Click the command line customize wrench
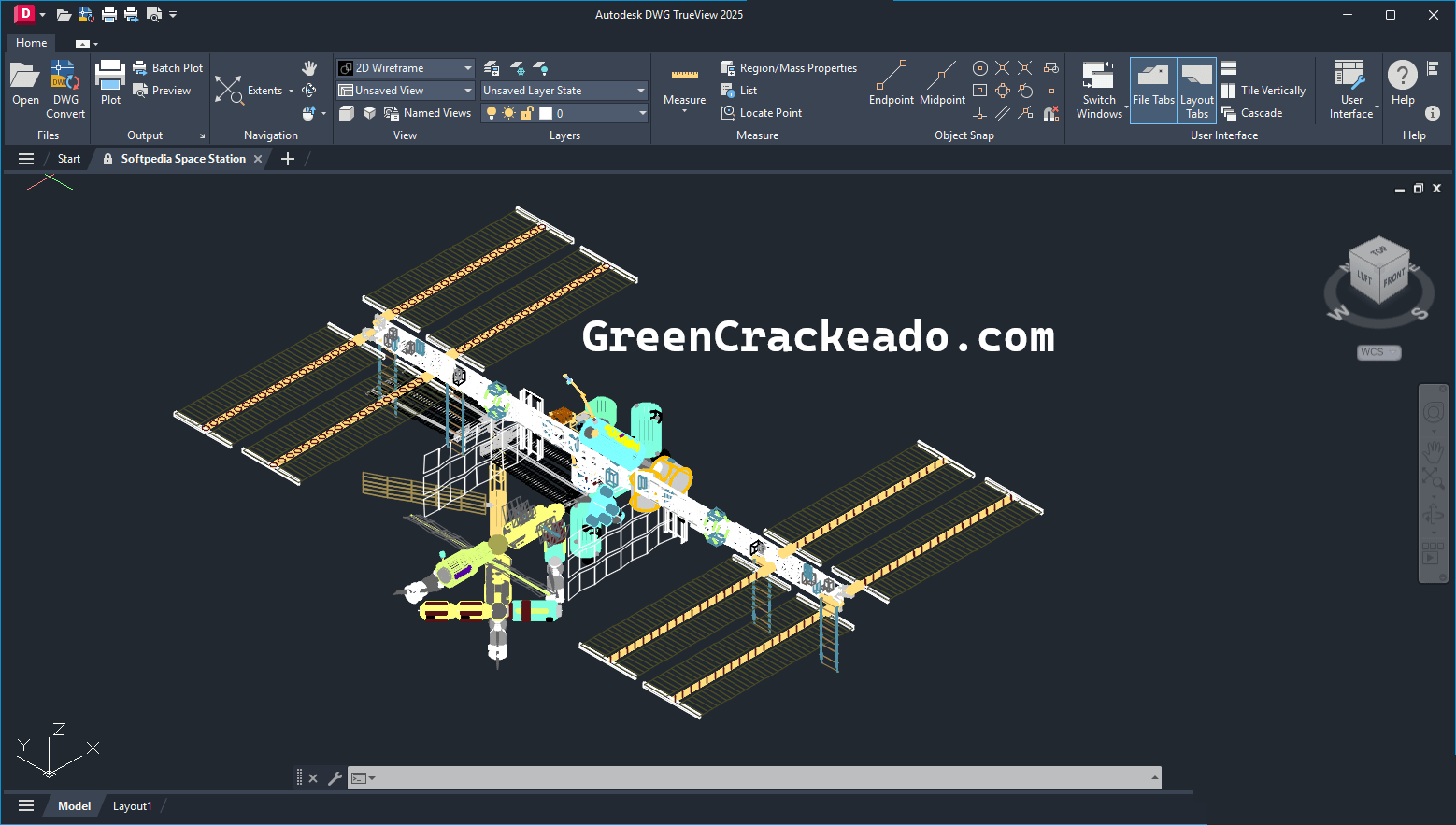 [x=335, y=778]
